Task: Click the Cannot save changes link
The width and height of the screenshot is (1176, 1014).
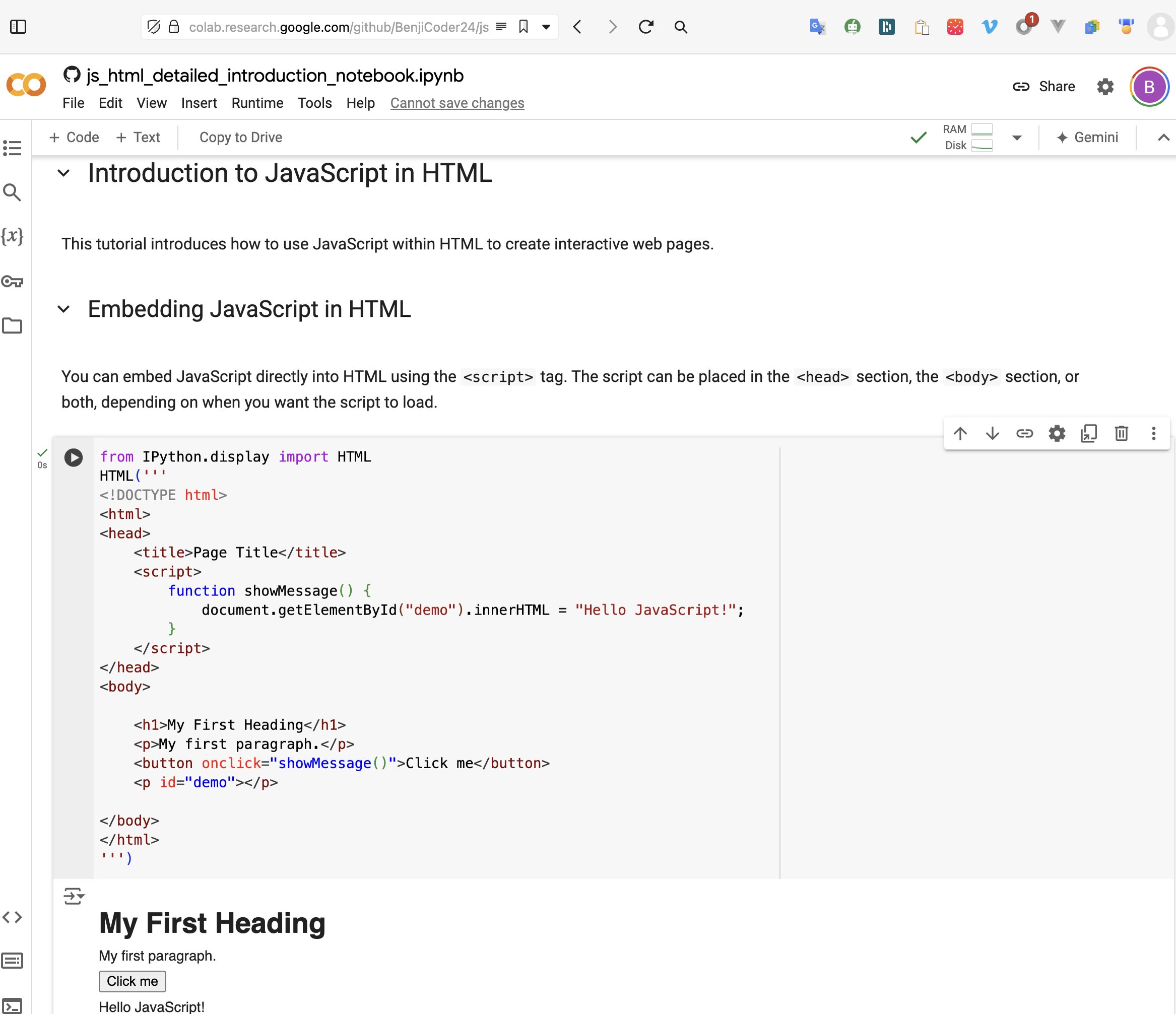Action: tap(457, 103)
